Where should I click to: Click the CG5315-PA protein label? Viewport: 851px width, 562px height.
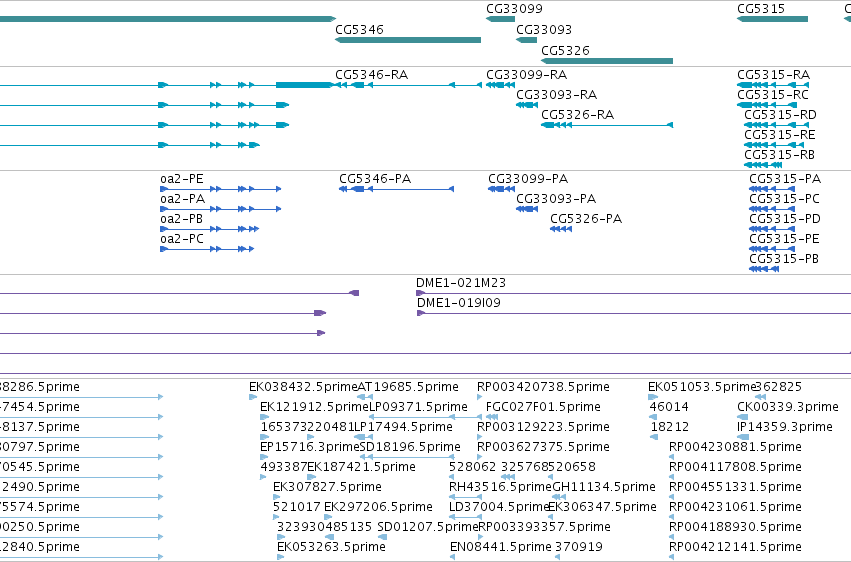click(x=785, y=179)
